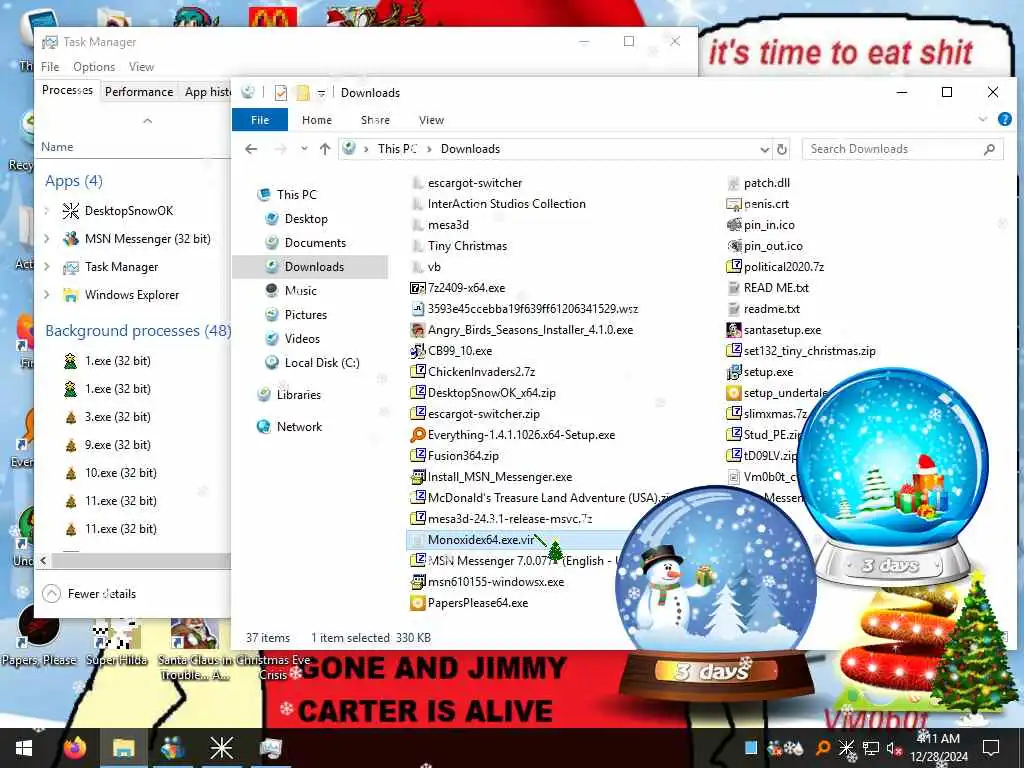Select Desktop in navigation pane

point(306,219)
